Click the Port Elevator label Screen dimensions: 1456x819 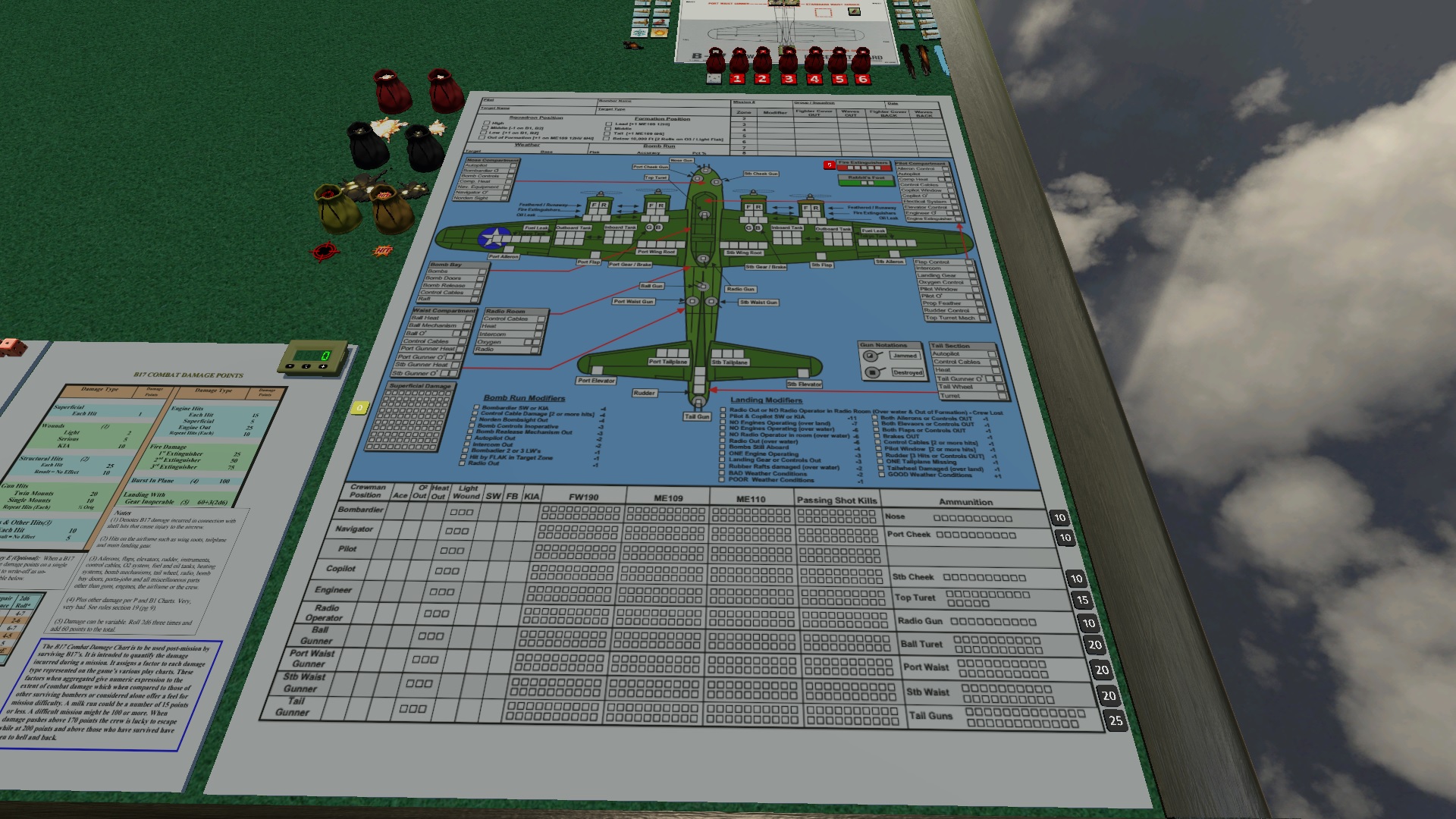596,381
